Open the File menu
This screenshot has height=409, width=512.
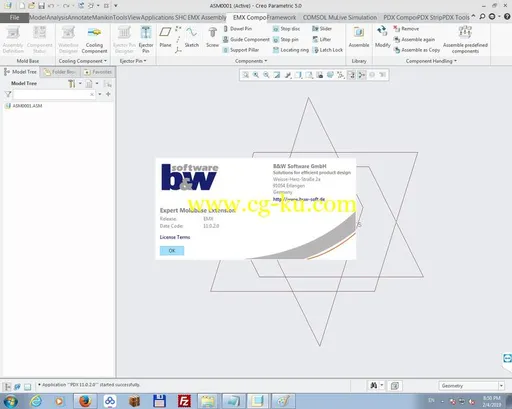tap(14, 17)
